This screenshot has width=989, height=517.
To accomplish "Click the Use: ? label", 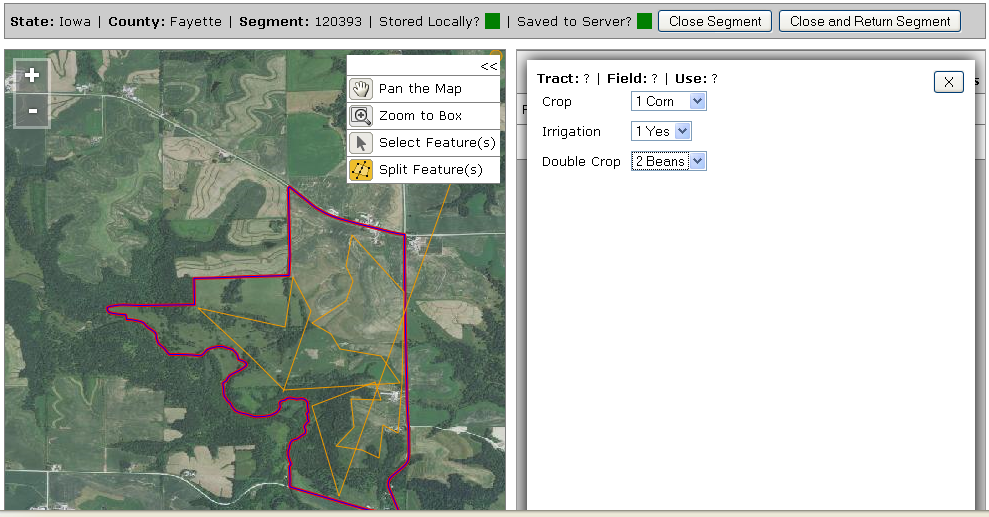I will 696,79.
